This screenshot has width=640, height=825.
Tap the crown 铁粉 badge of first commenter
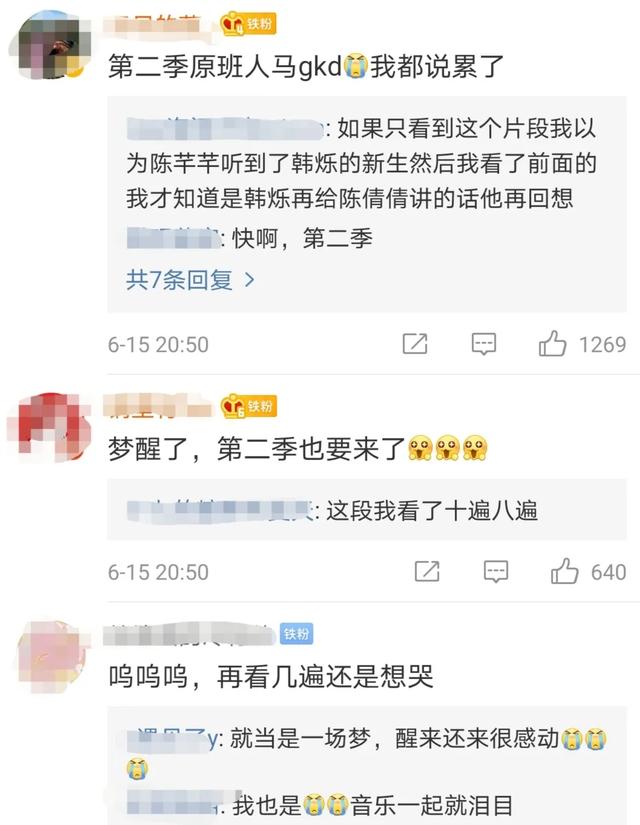tap(248, 24)
